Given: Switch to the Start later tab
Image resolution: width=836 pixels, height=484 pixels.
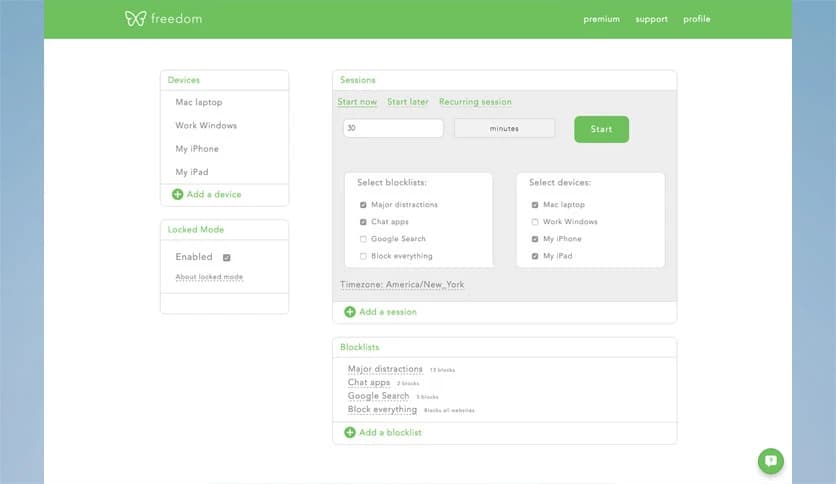Looking at the screenshot, I should point(408,102).
